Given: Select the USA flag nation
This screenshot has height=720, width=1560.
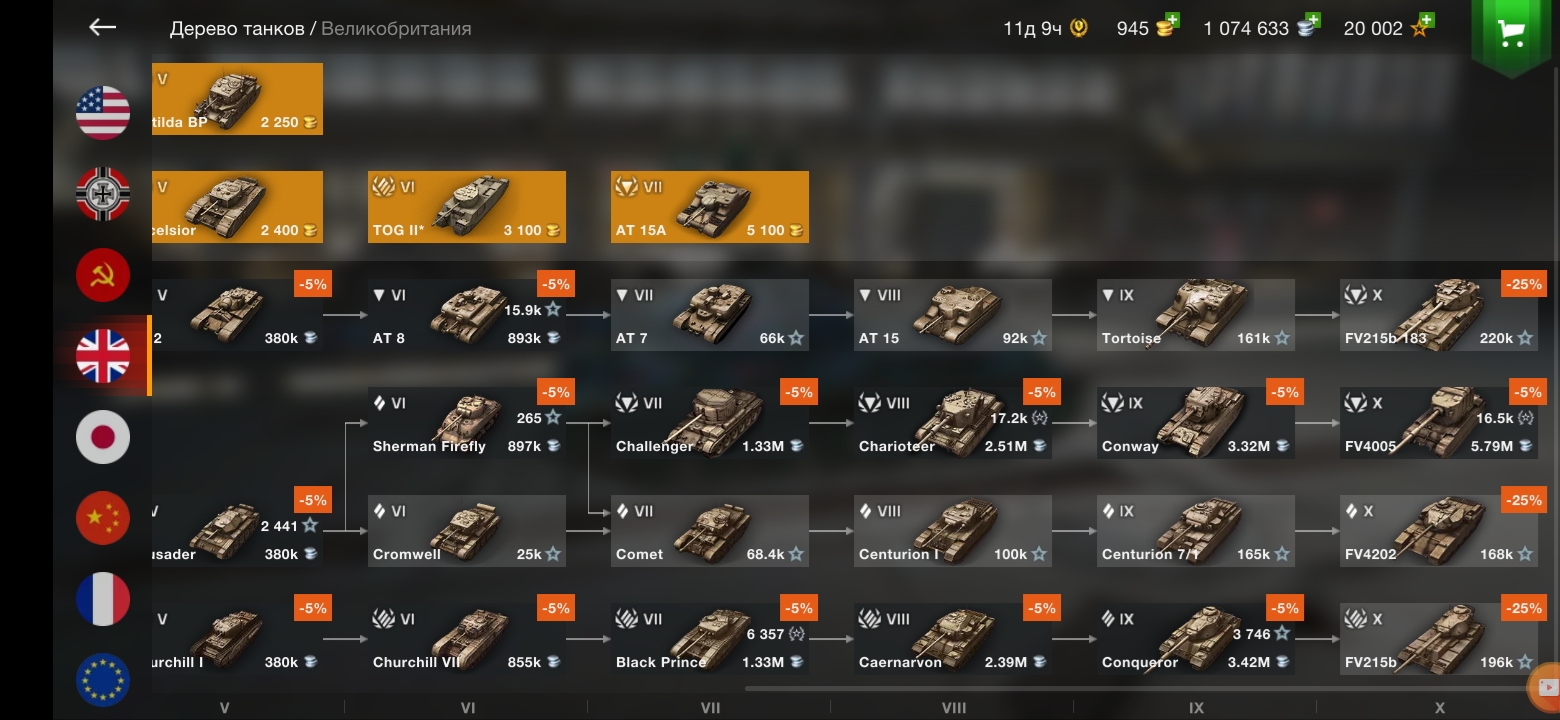Looking at the screenshot, I should click(103, 113).
